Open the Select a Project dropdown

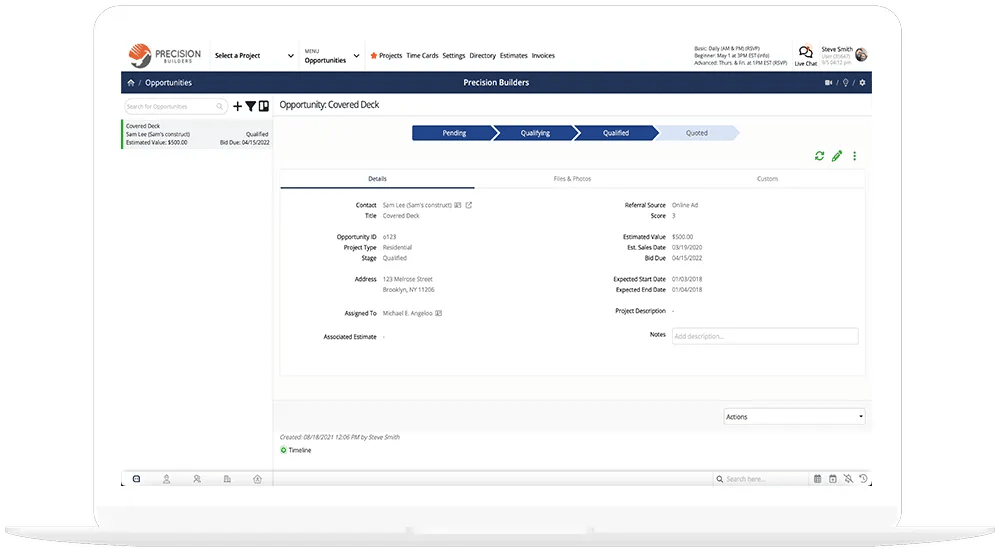coord(255,56)
